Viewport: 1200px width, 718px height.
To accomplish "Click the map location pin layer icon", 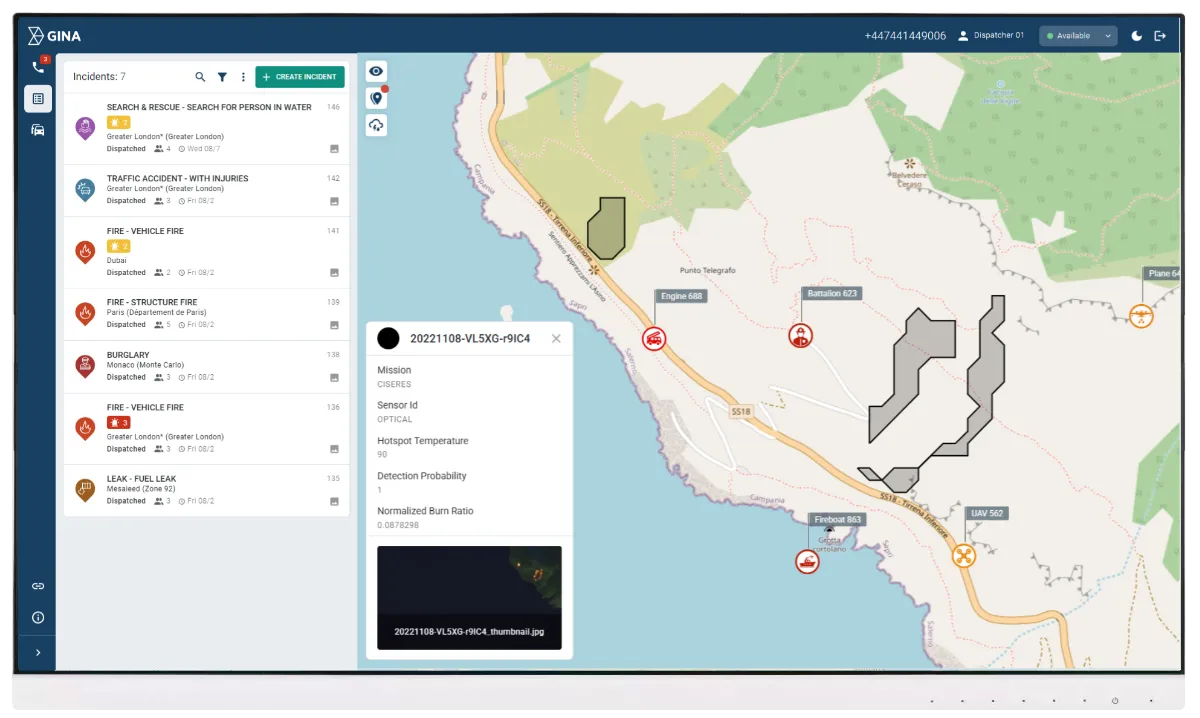I will (x=376, y=98).
